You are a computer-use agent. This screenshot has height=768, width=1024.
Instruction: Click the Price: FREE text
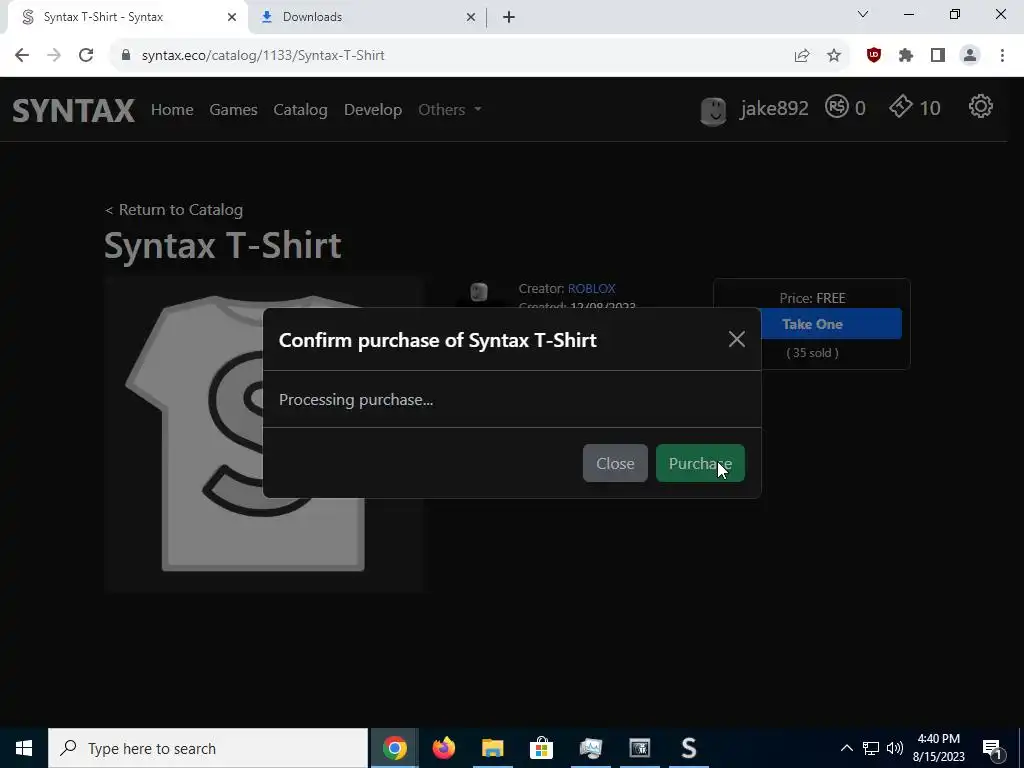pyautogui.click(x=812, y=298)
